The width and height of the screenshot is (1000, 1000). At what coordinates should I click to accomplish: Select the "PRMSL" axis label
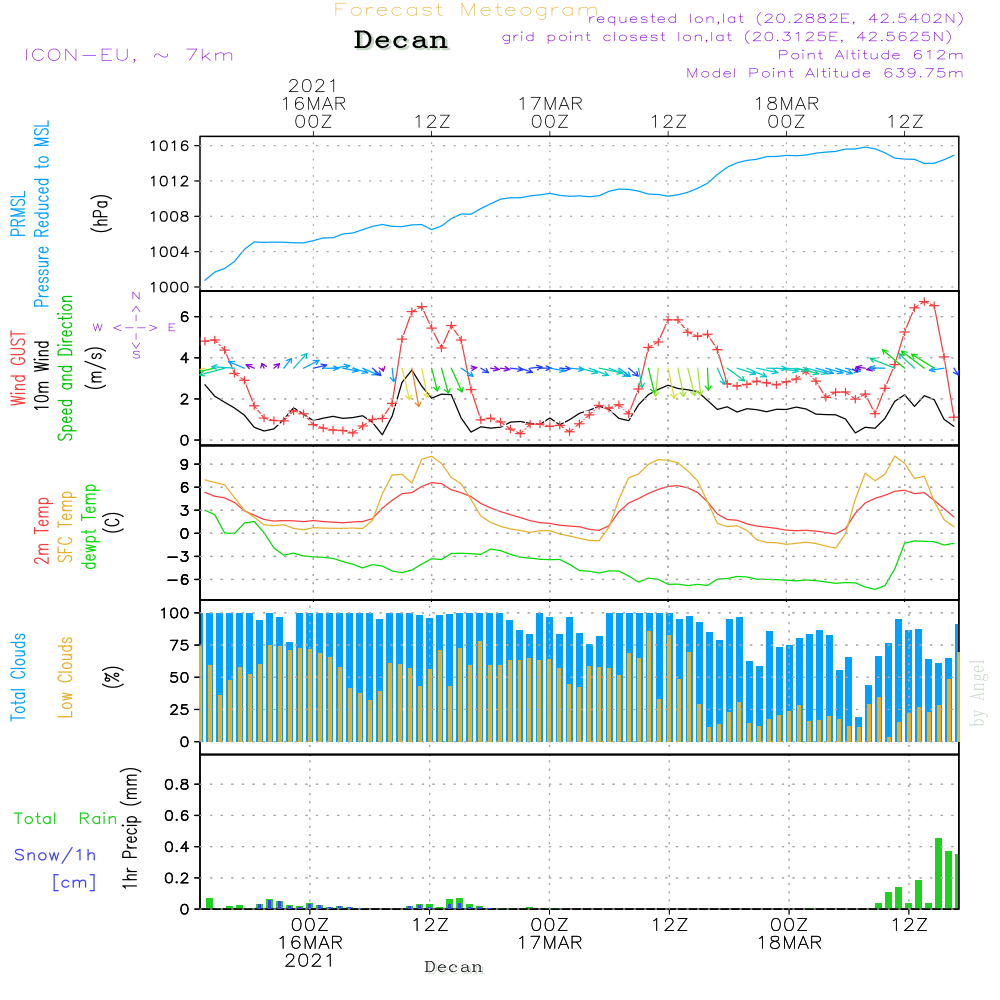(x=18, y=213)
